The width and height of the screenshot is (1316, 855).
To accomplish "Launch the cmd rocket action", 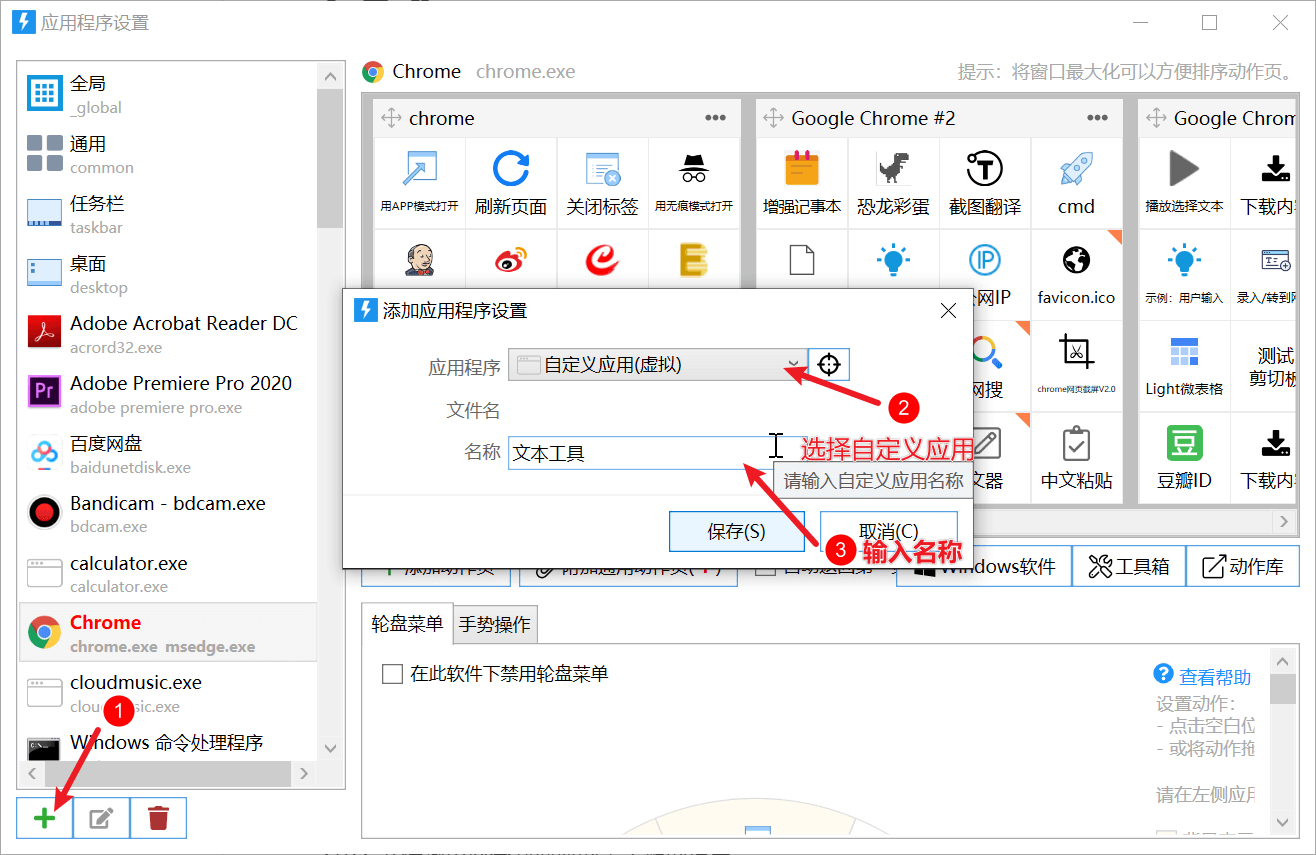I will point(1076,183).
